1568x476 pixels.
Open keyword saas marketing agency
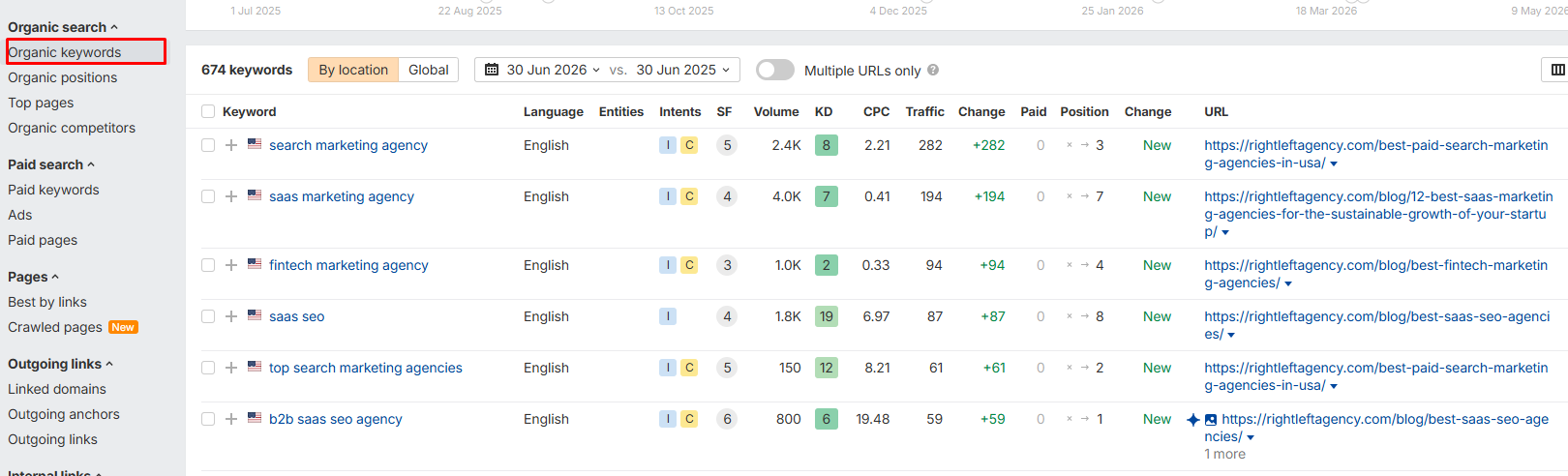pyautogui.click(x=342, y=196)
